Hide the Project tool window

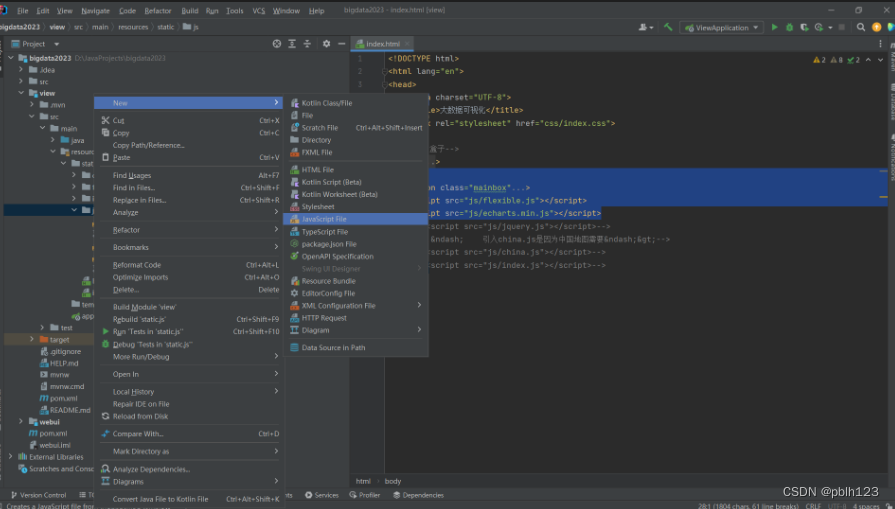click(x=341, y=44)
